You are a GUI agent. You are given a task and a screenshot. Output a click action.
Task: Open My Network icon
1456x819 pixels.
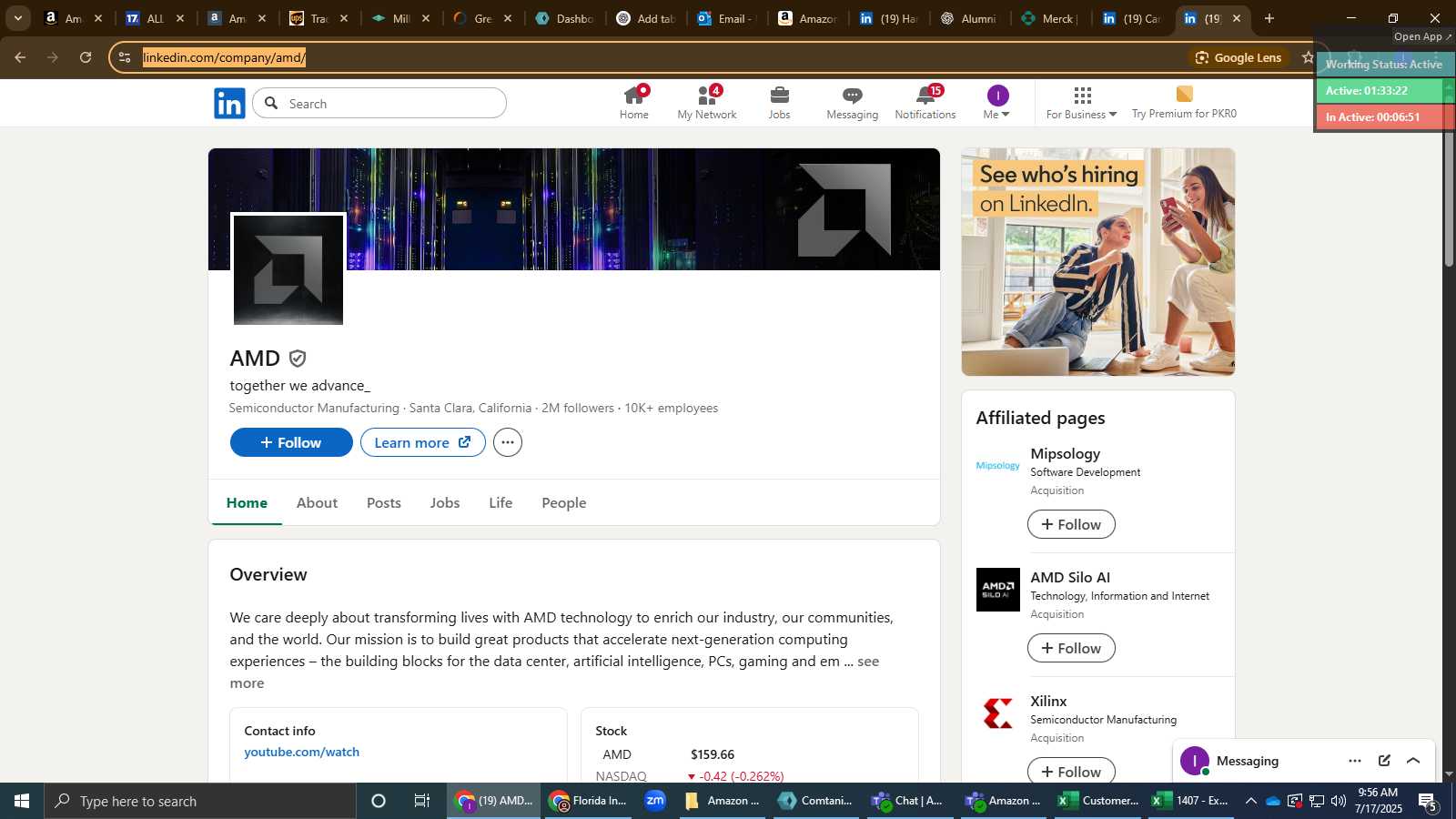click(x=707, y=103)
